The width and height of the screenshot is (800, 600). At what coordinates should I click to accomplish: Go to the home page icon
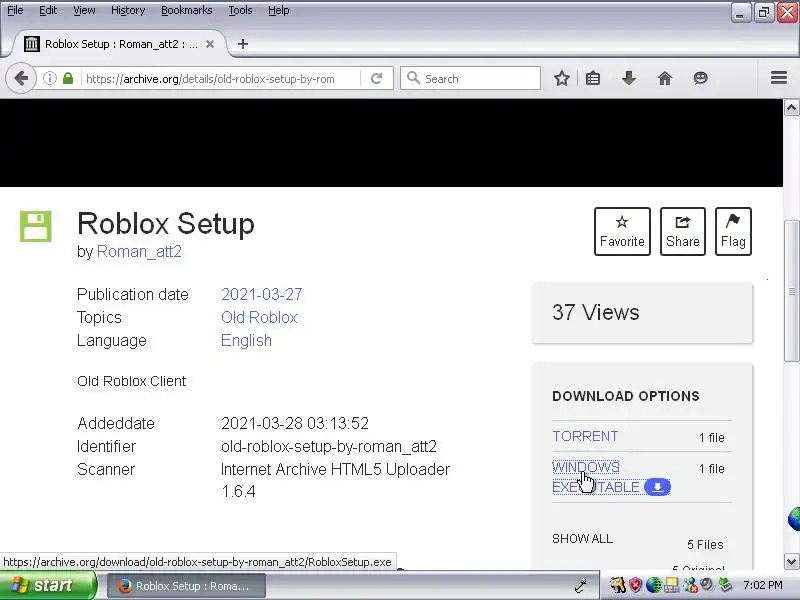tap(665, 79)
